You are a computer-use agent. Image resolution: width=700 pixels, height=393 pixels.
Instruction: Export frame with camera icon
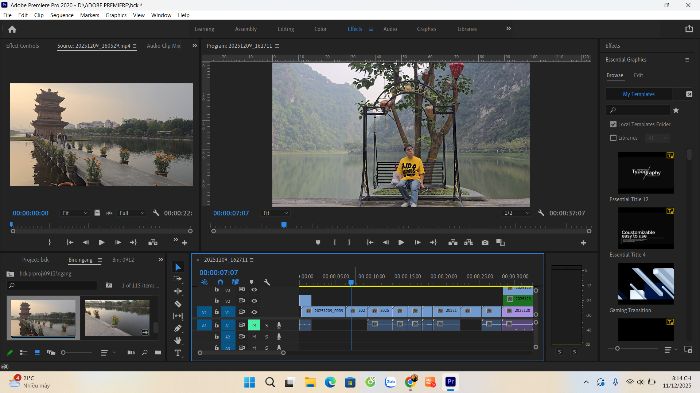(485, 242)
